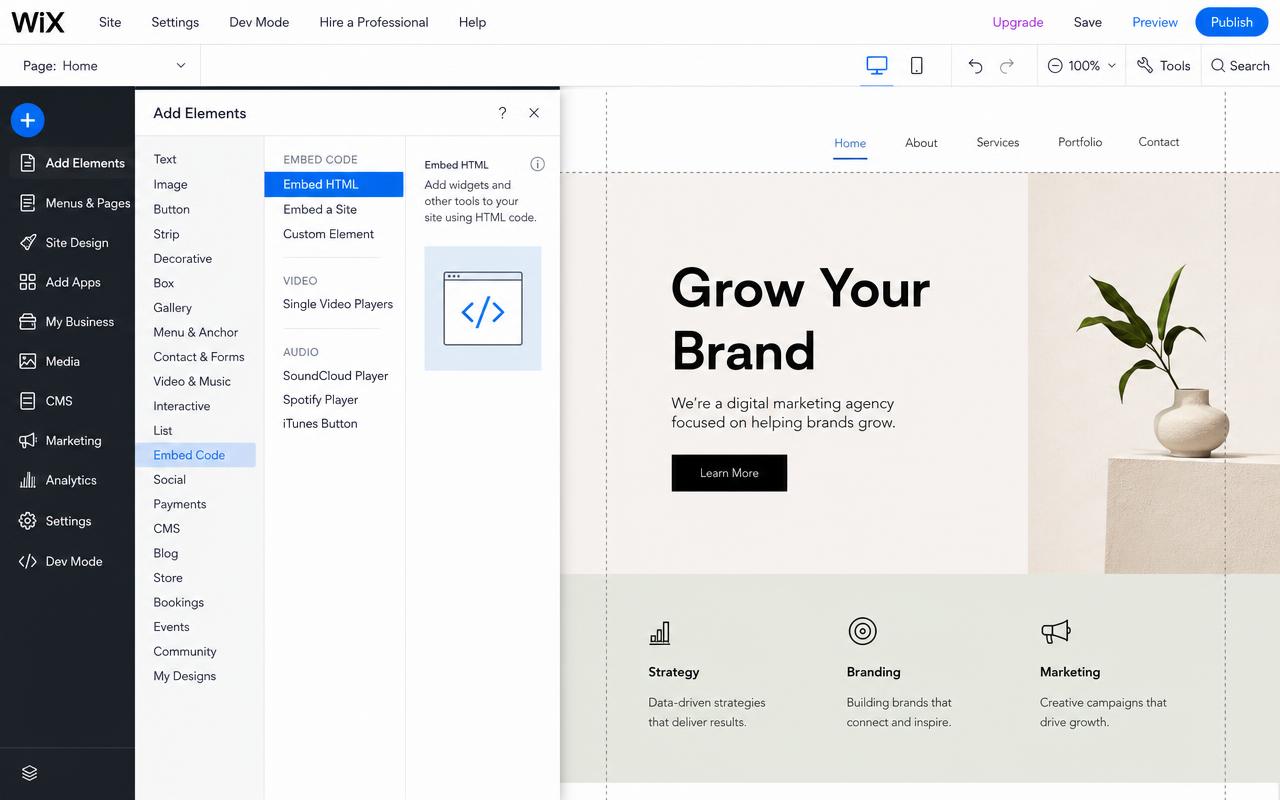The image size is (1280, 800).
Task: Open Menus & Pages in the sidebar
Action: click(x=75, y=203)
